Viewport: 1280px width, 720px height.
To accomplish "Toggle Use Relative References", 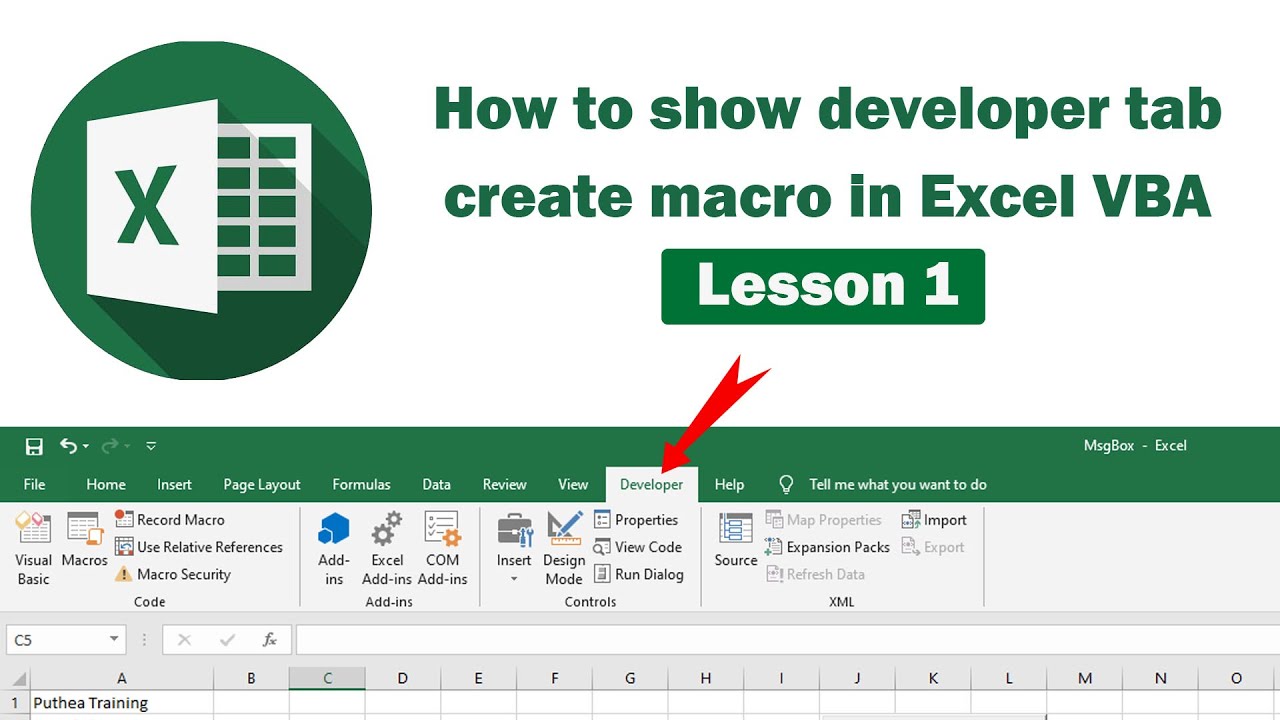I will pyautogui.click(x=199, y=547).
